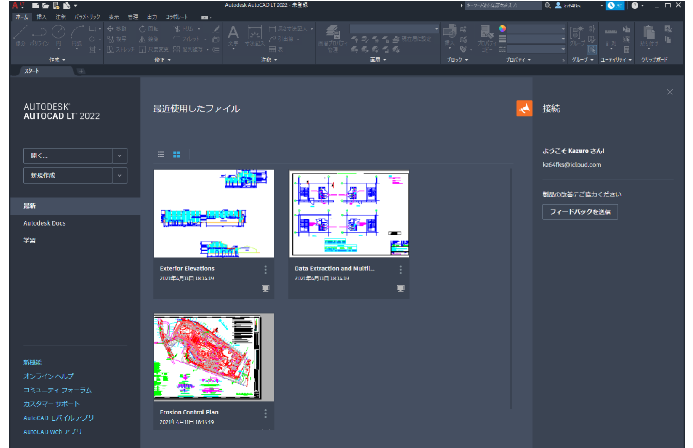The width and height of the screenshot is (693, 448).
Task: Open more options for Exterior Elevations
Action: click(265, 270)
